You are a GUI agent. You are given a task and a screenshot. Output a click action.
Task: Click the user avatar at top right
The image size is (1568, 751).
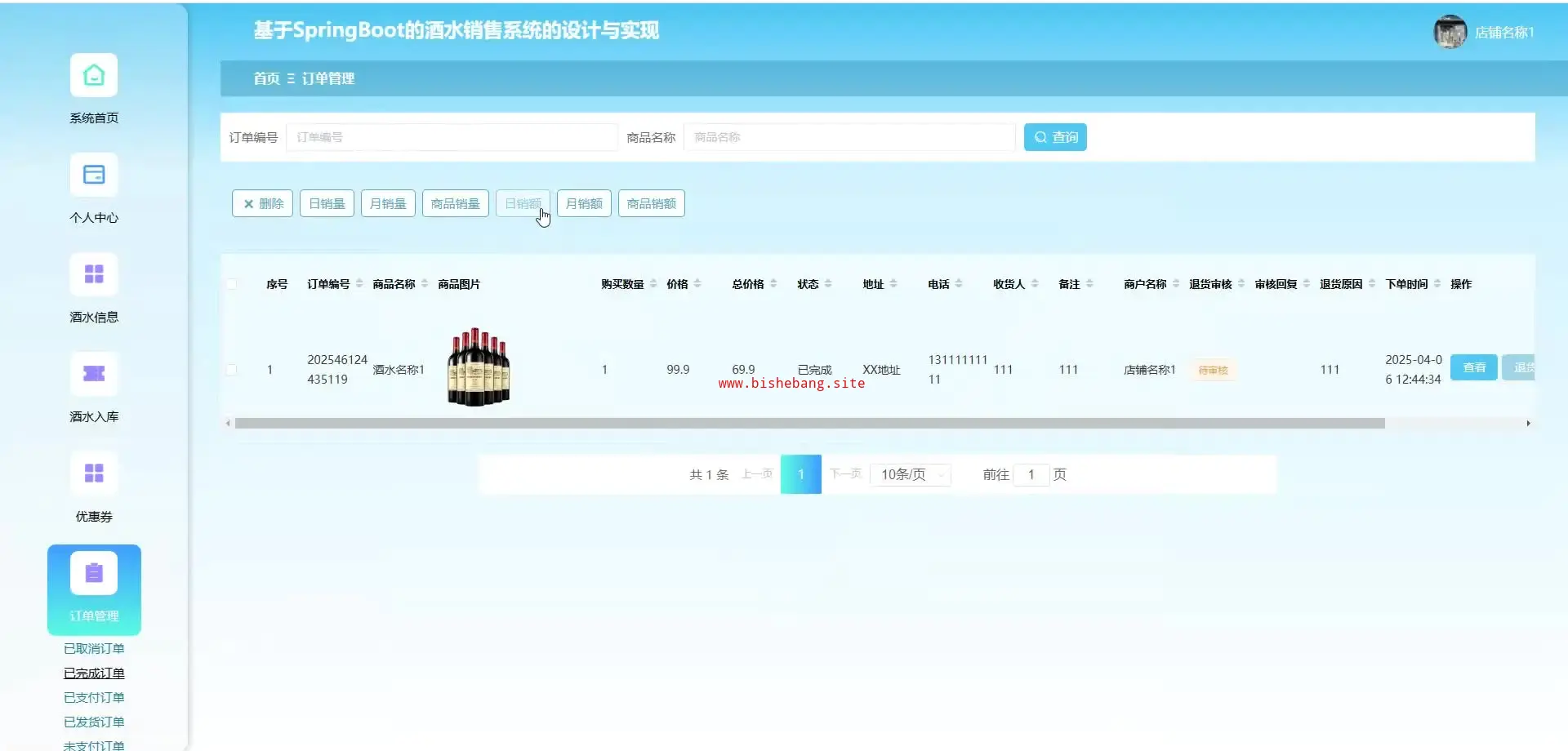click(1450, 32)
